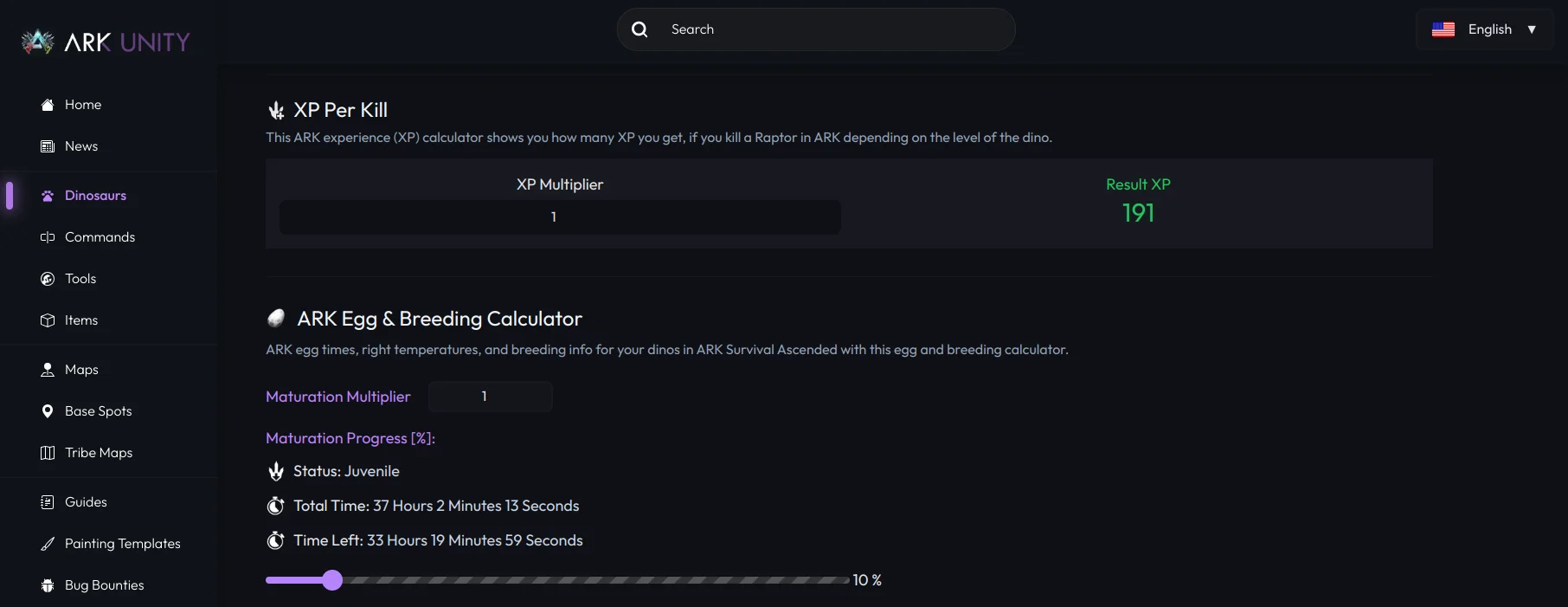This screenshot has width=1568, height=607.
Task: Click the Home house icon
Action: pos(48,105)
